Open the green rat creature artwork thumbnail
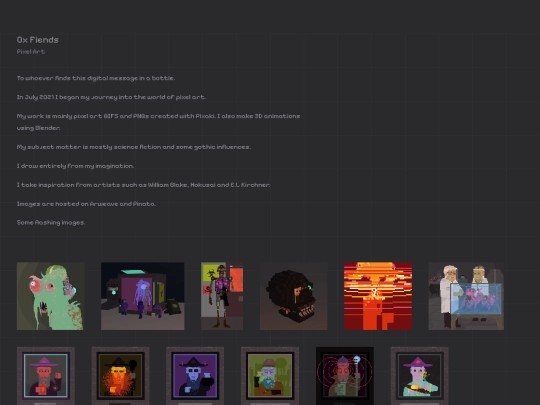 [x=50, y=296]
